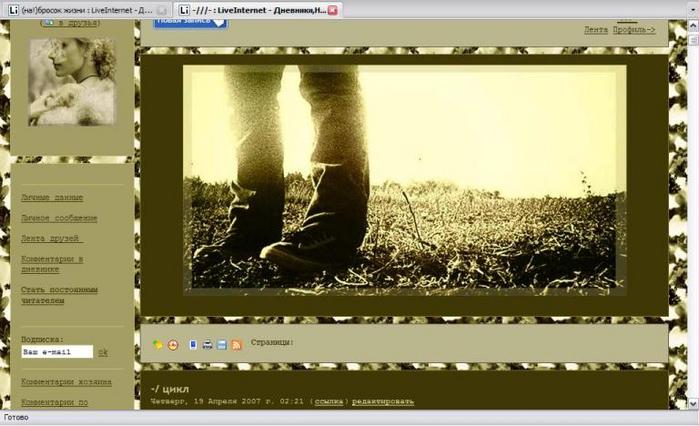
Task: Click the 'редактировать' link under the post
Action: [x=381, y=402]
